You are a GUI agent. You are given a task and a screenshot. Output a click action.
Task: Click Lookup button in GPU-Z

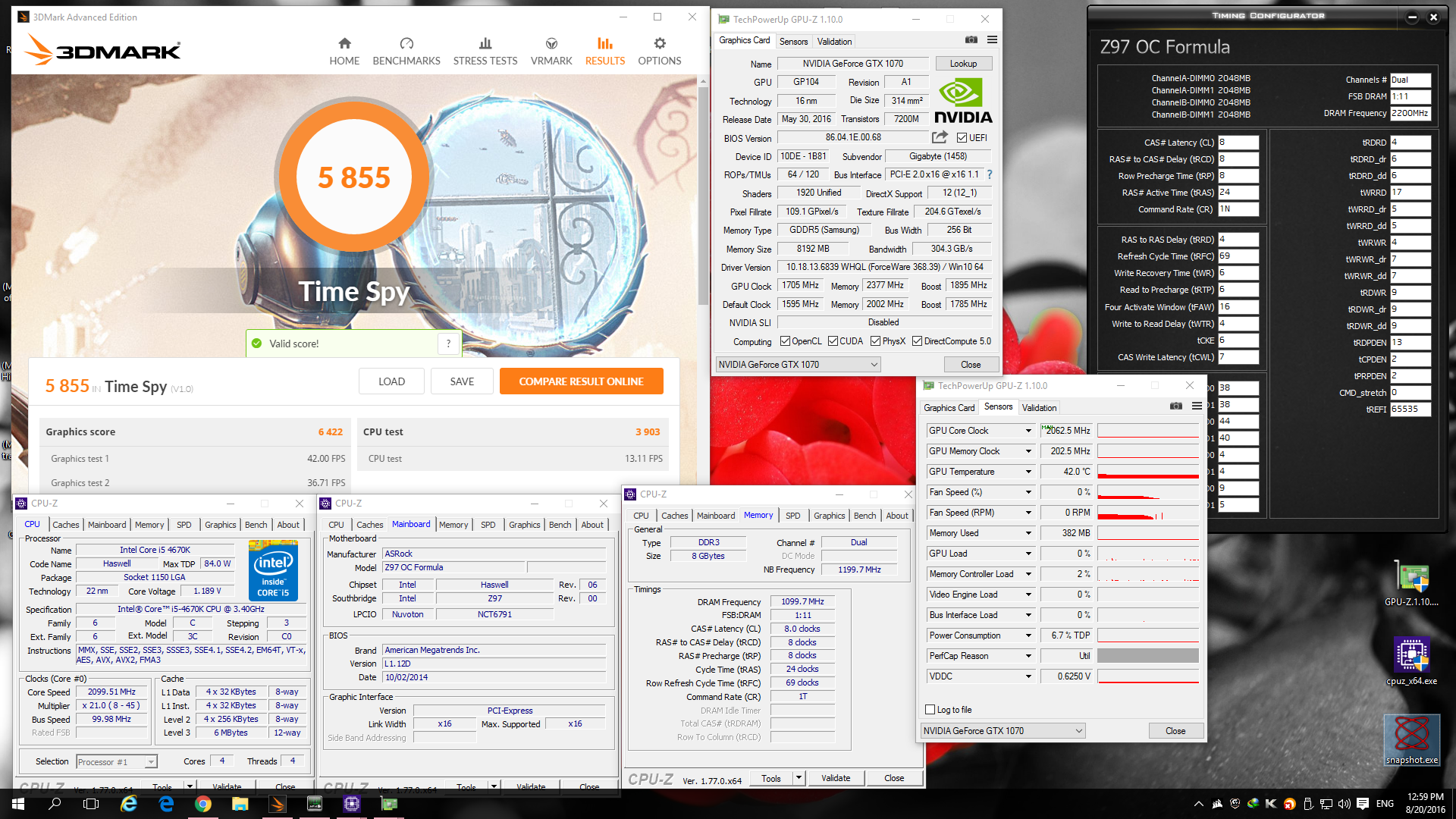point(963,64)
